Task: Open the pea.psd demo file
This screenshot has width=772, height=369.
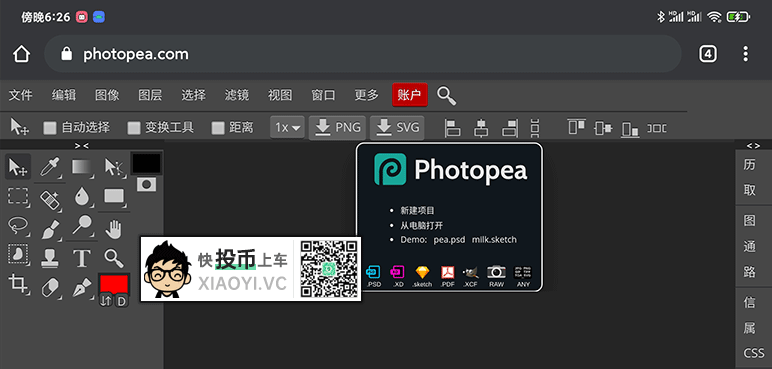Action: pos(449,240)
